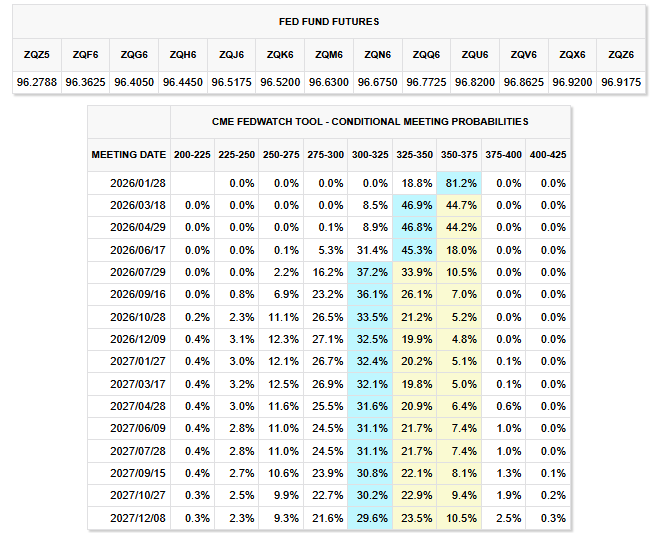
Task: Click the 2026/12/09 meeting date cell
Action: click(139, 339)
